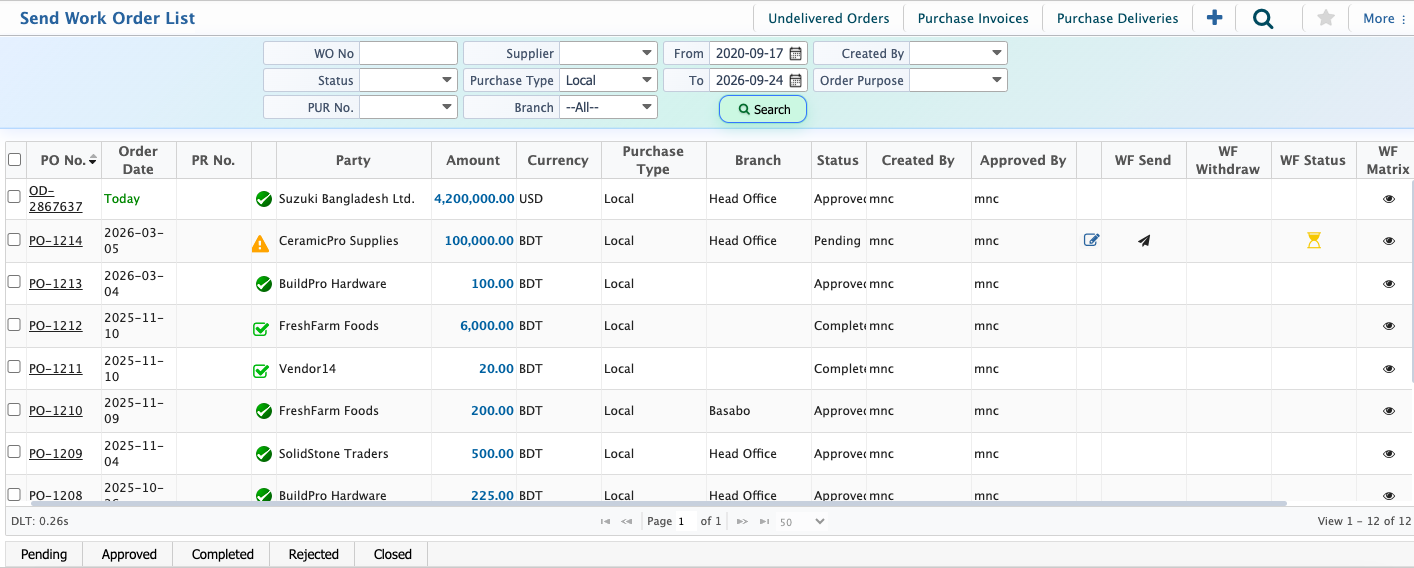Switch to the Completed status tab
This screenshot has height=568, width=1414.
click(x=223, y=554)
